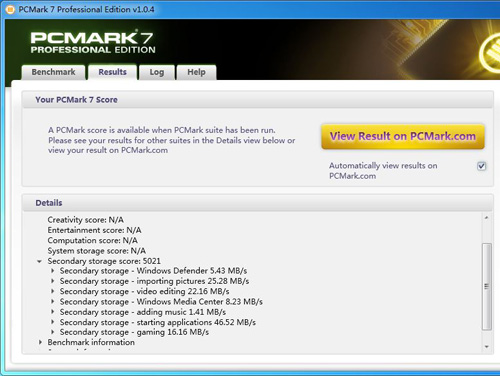
Task: Select 'Secondary storage - adding music' row text
Action: pos(143,312)
